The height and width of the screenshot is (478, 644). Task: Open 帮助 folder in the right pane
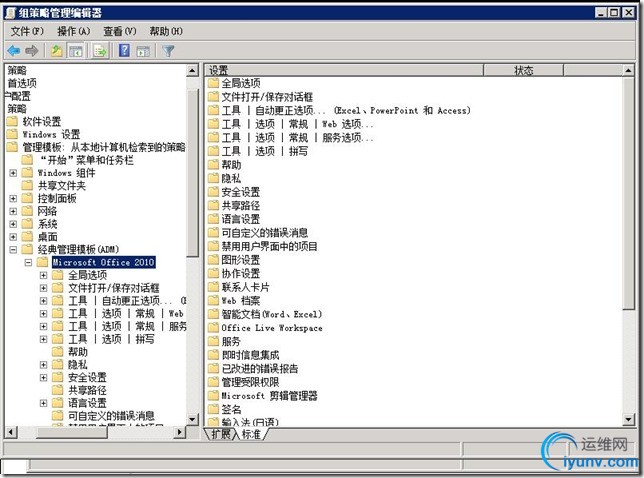(231, 165)
